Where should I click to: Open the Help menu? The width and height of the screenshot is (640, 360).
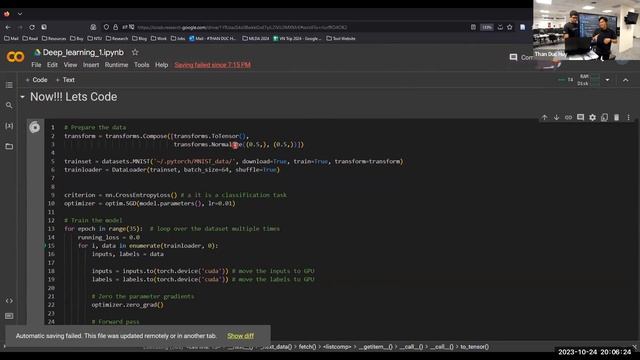point(161,65)
